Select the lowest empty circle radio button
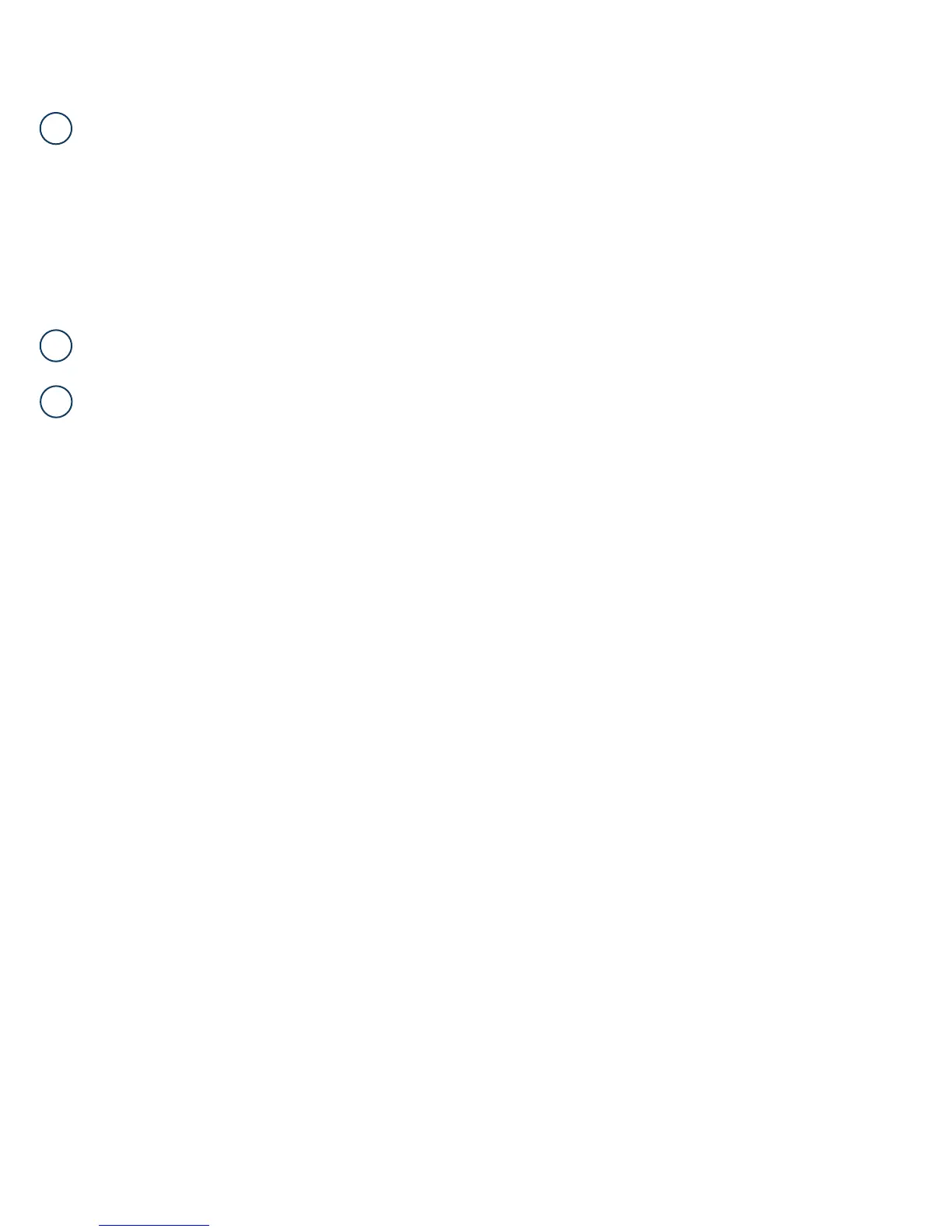 pos(56,402)
